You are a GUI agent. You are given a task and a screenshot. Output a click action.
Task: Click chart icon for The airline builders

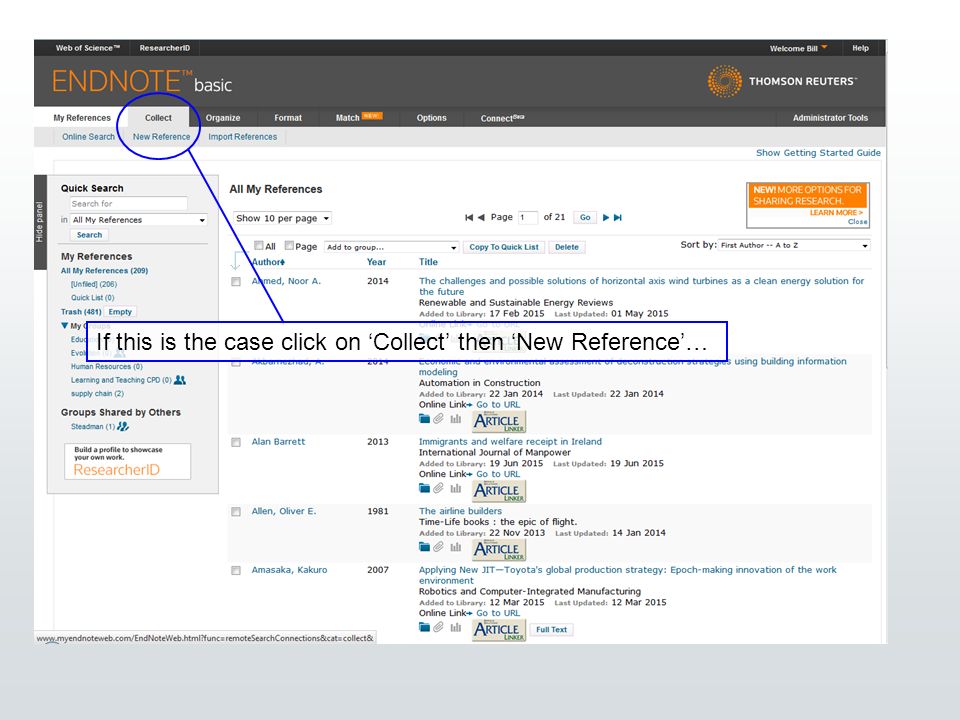pyautogui.click(x=456, y=547)
